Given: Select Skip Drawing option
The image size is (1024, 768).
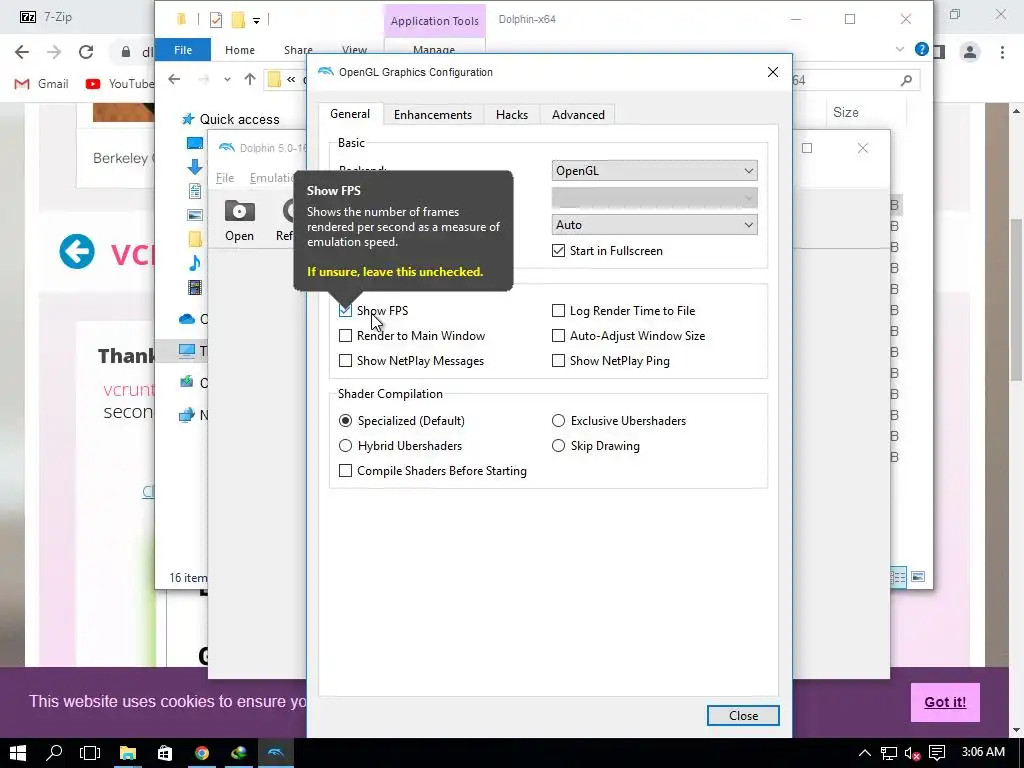Looking at the screenshot, I should coord(558,446).
